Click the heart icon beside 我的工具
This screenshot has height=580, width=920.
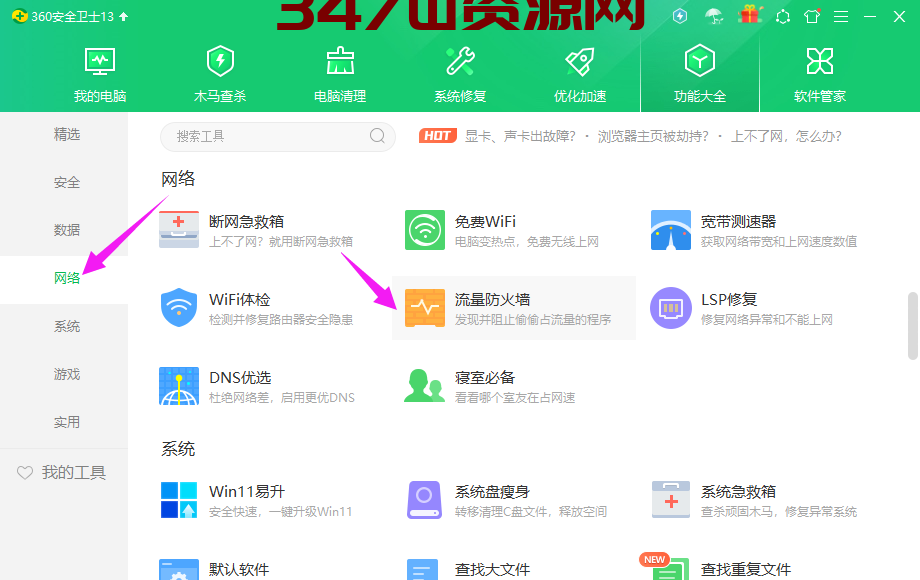[x=25, y=472]
